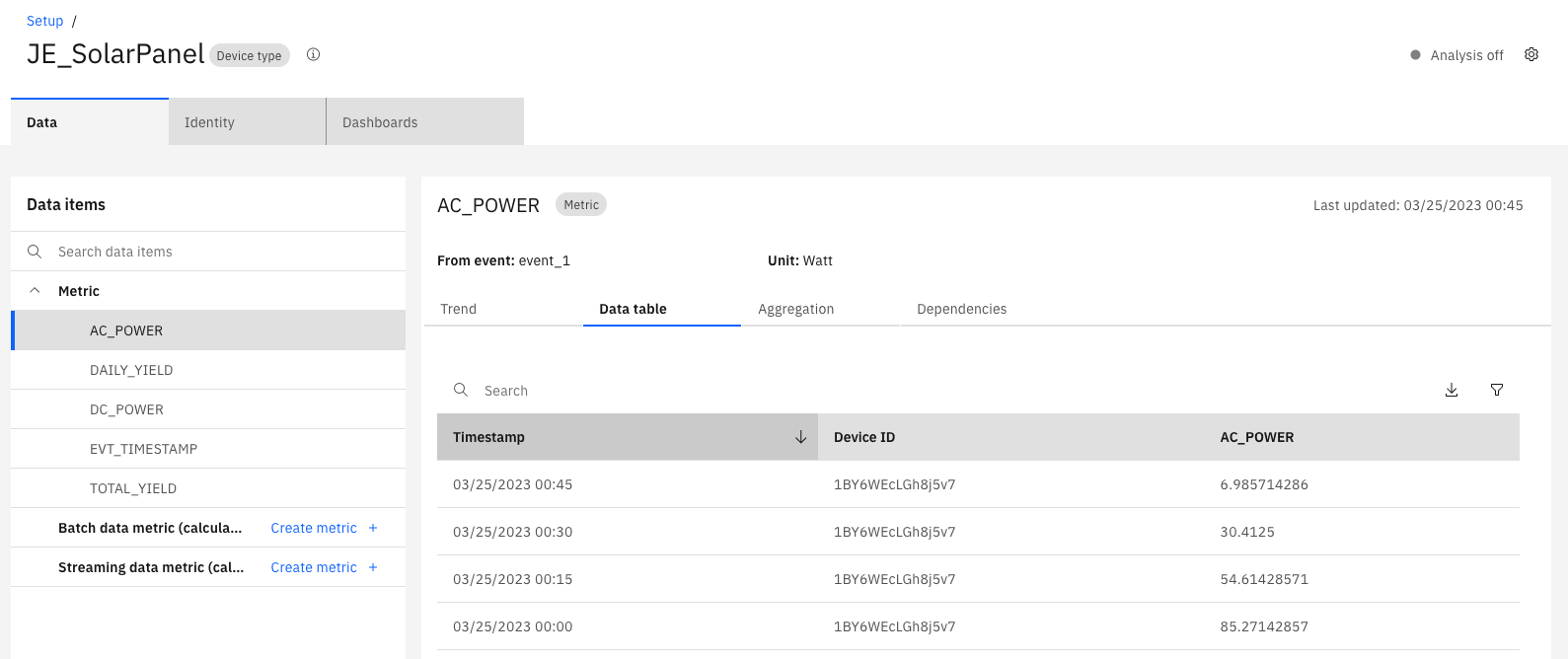Select DAILY_YIELD data item
This screenshot has height=659, width=1568.
tap(208, 370)
